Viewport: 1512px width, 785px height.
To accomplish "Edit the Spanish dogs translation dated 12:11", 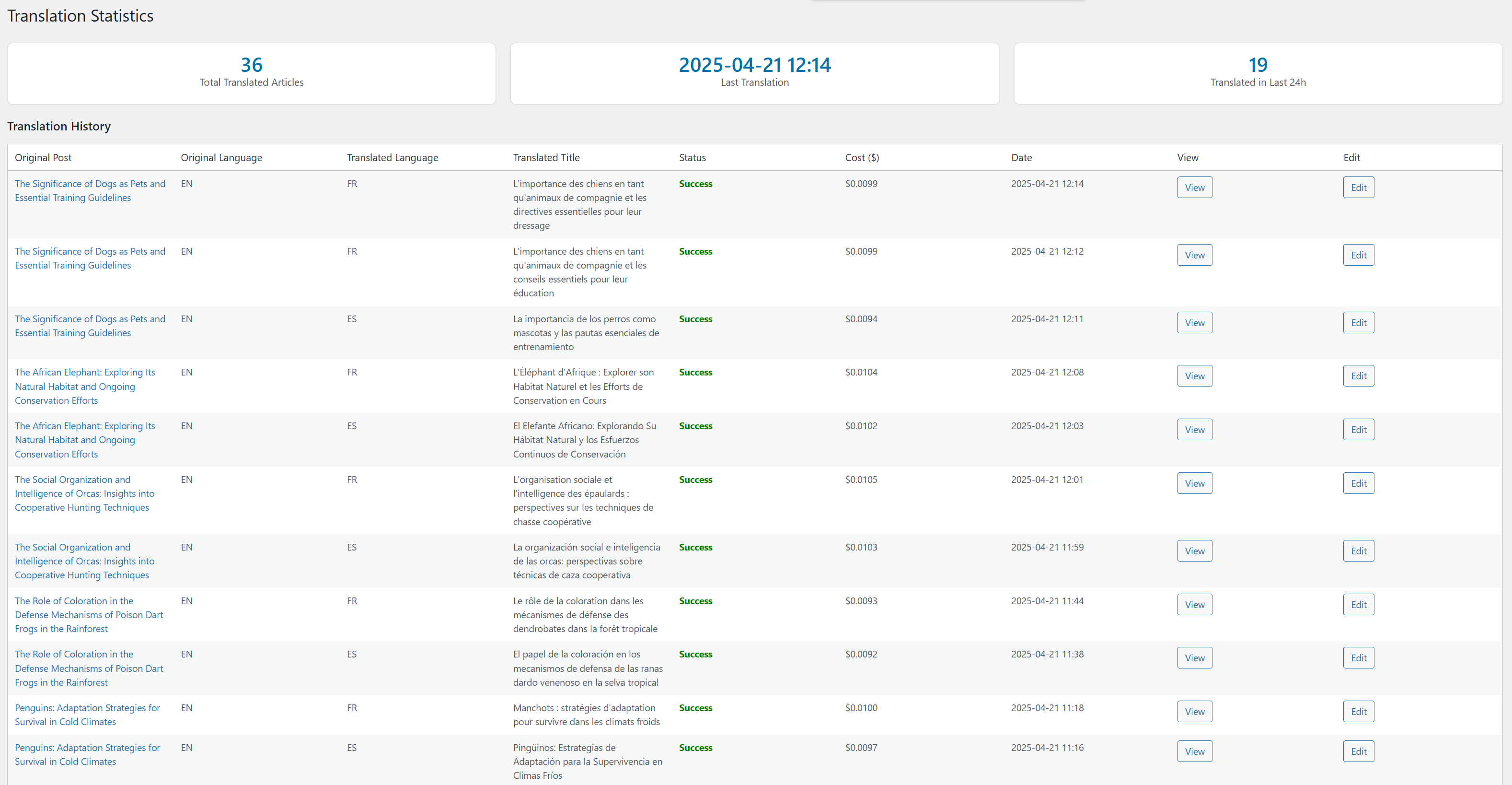I will (x=1359, y=322).
